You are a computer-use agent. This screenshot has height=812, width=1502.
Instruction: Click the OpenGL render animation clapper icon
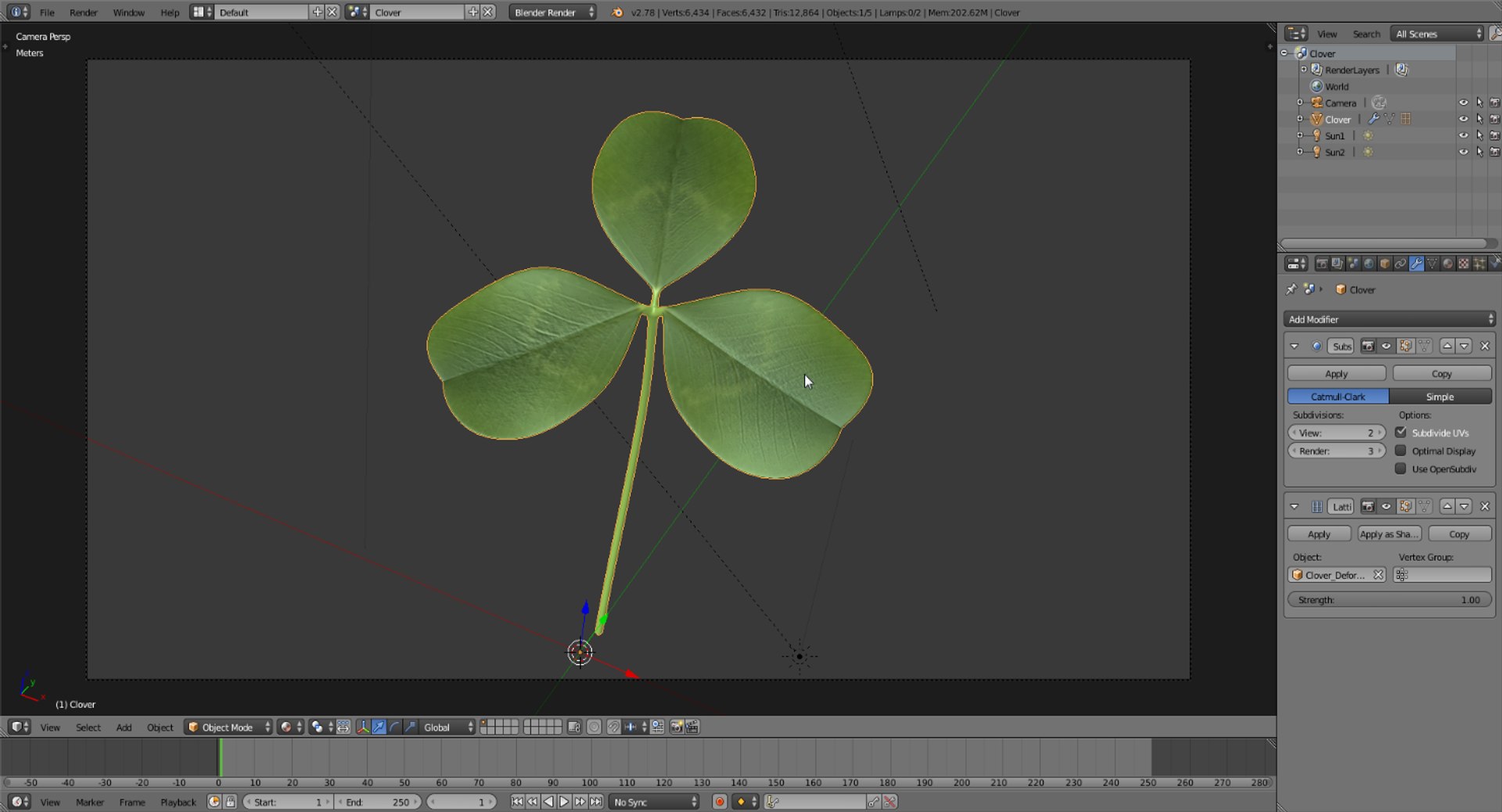692,727
